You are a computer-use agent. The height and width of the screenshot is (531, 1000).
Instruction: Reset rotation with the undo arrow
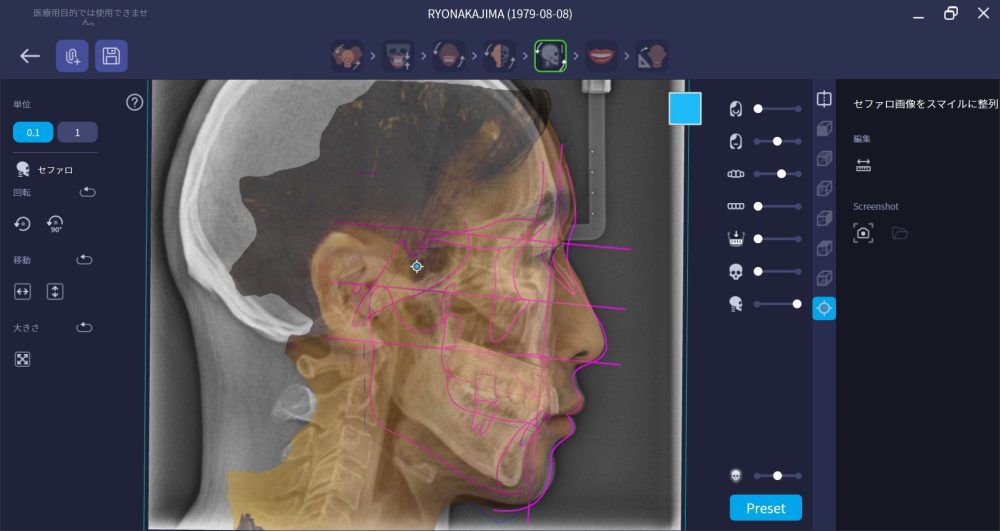click(88, 192)
